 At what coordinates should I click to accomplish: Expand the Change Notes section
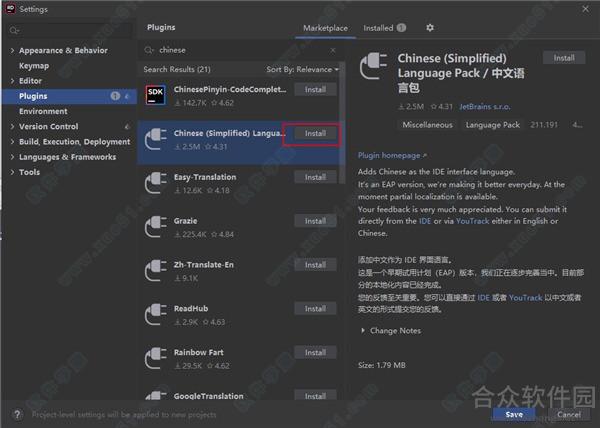[363, 330]
